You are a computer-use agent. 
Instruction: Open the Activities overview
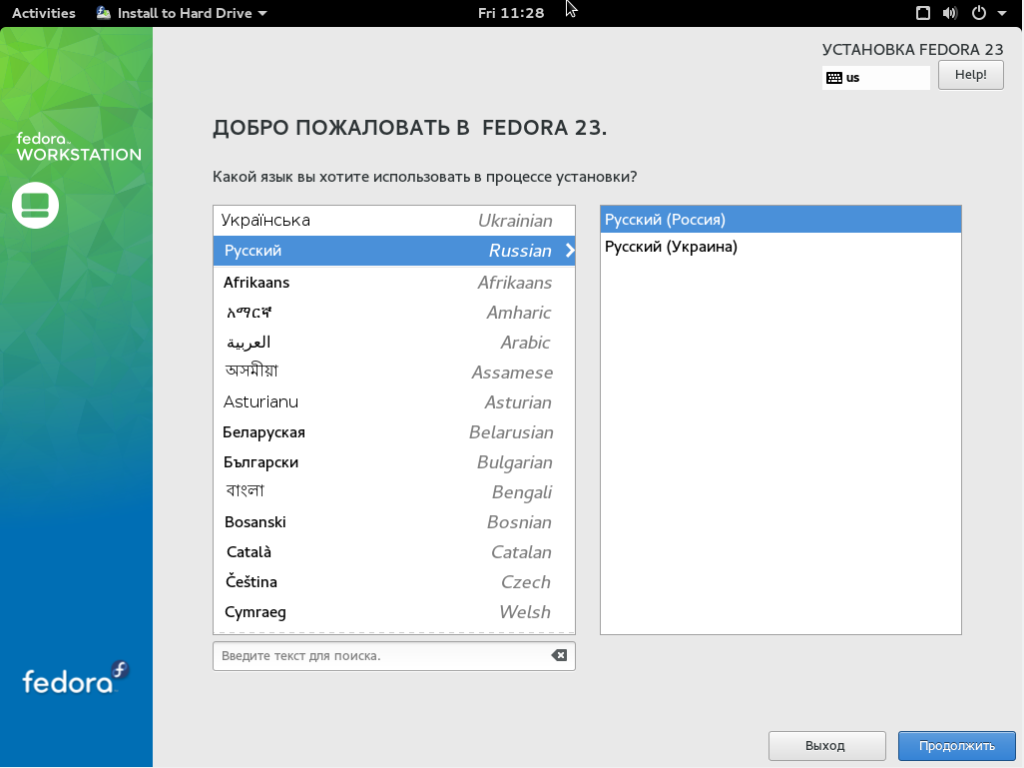44,13
